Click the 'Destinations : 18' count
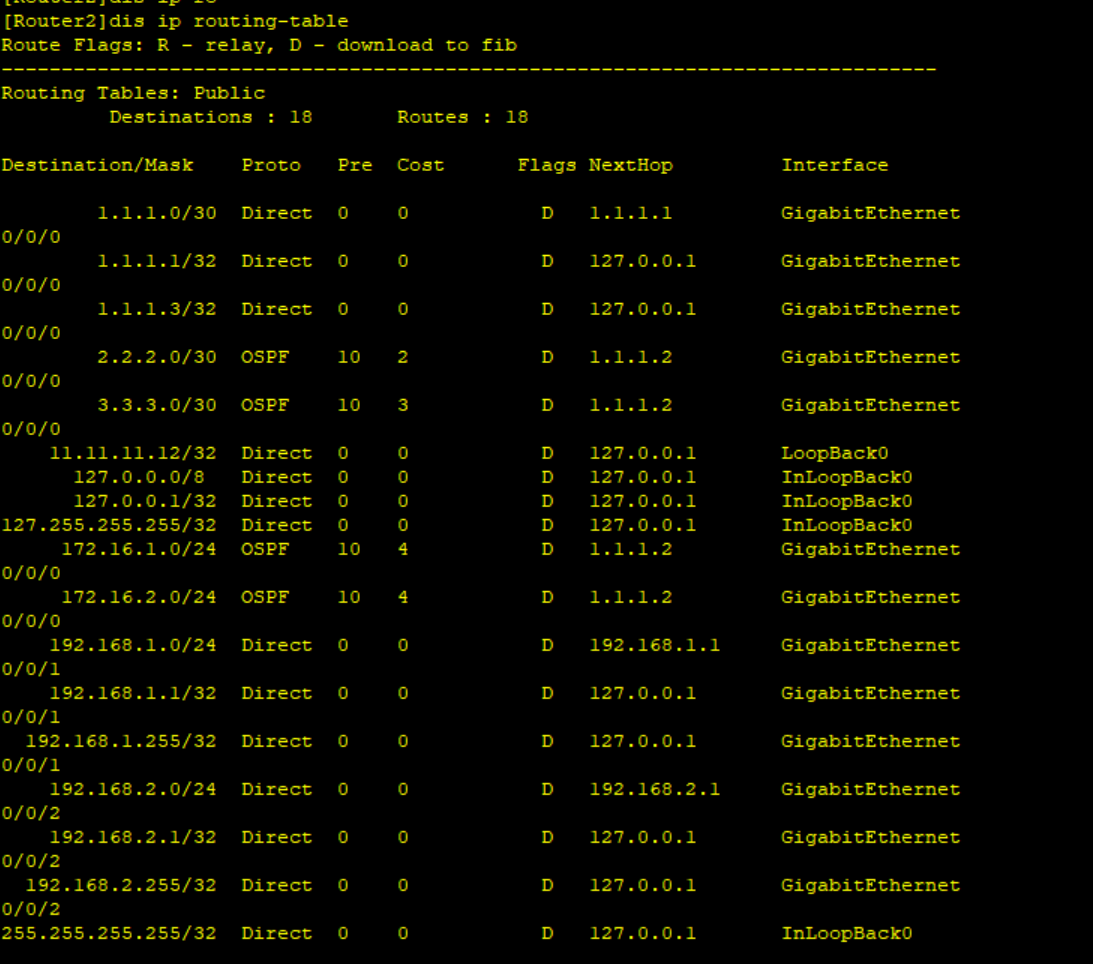 tap(210, 117)
